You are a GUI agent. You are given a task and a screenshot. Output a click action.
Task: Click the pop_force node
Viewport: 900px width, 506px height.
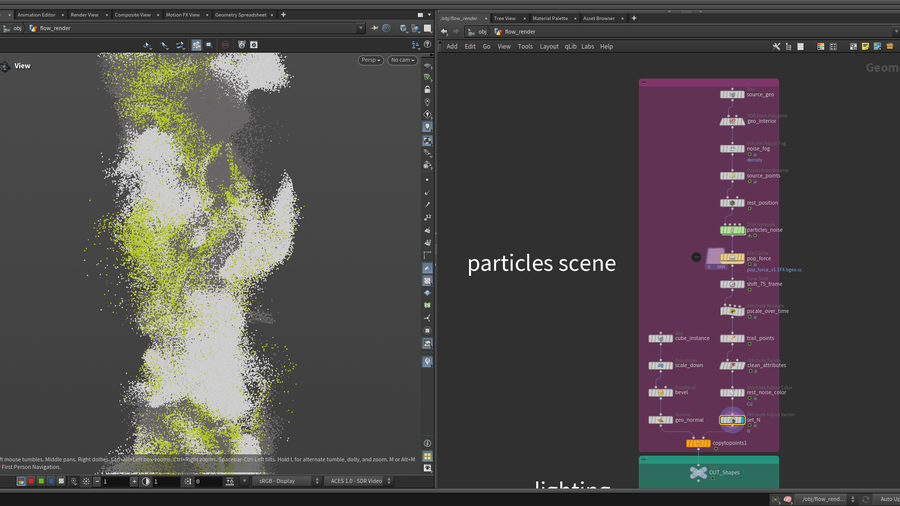coord(732,258)
